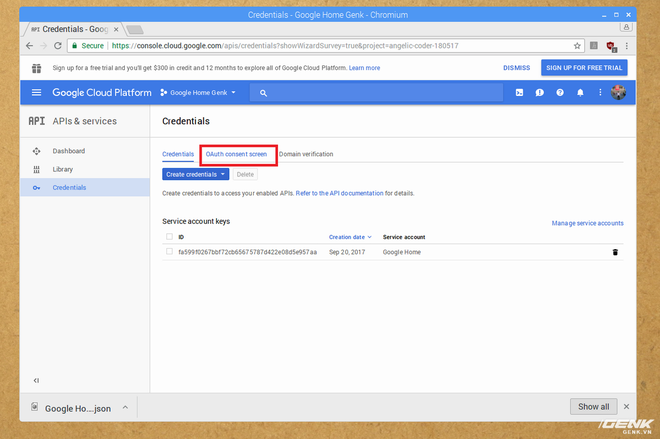The image size is (660, 439).
Task: Click the red shield extension icon
Action: (611, 46)
